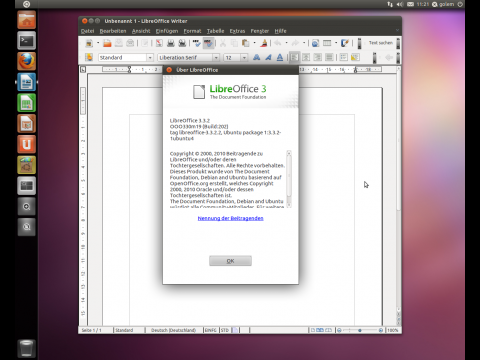Open the Einfügen menu
The image size is (480, 360).
(x=167, y=31)
